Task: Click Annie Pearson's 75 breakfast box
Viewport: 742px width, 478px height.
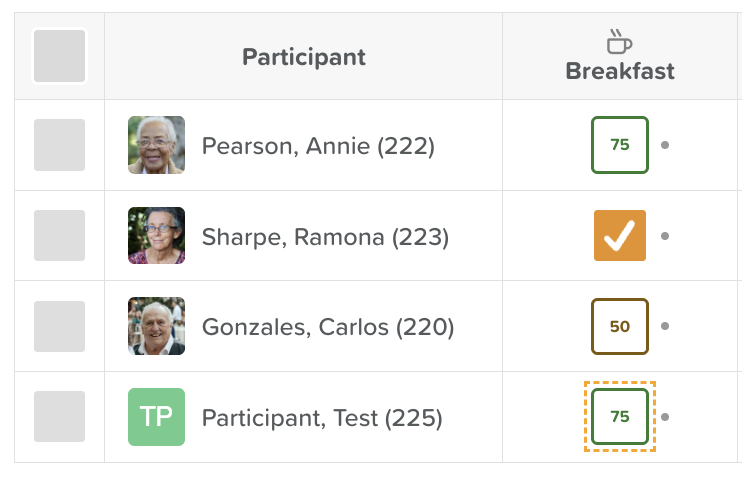Action: tap(620, 145)
